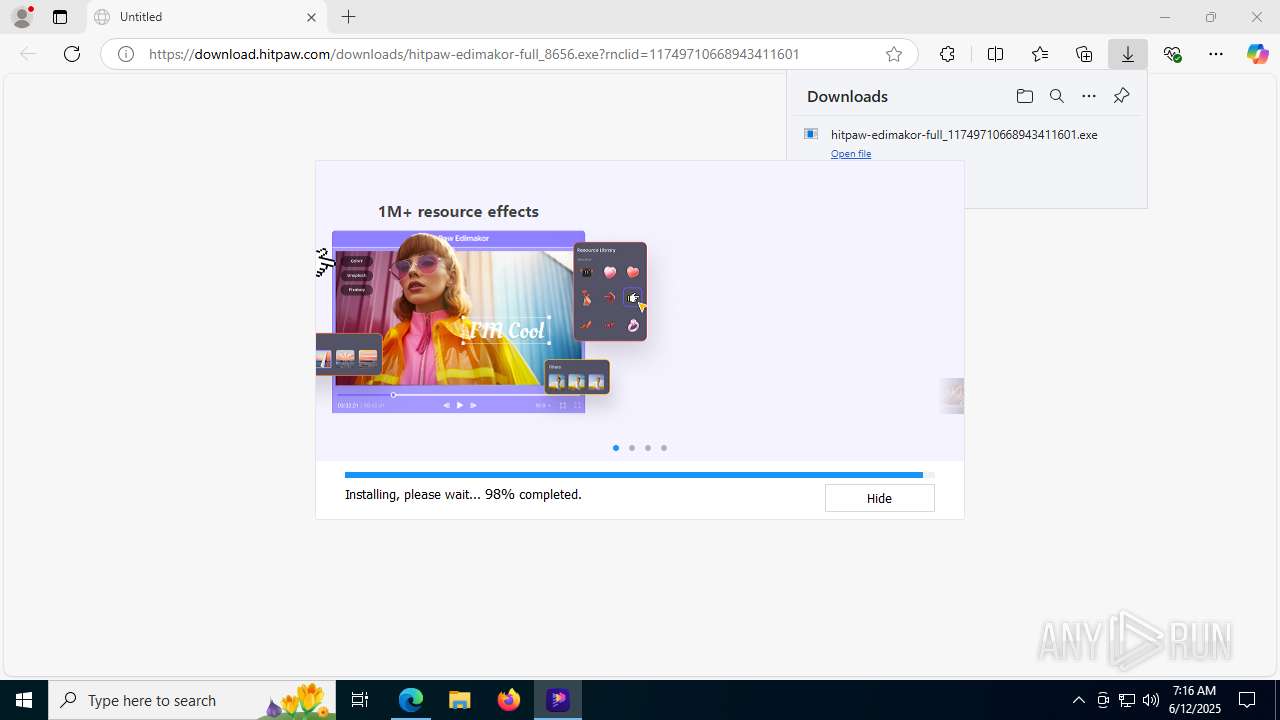The height and width of the screenshot is (720, 1280).
Task: Click the Installing, please wait status text
Action: [x=463, y=494]
